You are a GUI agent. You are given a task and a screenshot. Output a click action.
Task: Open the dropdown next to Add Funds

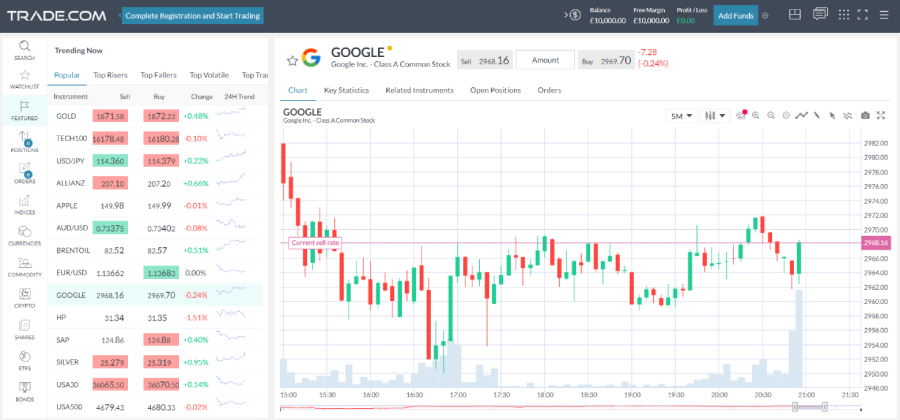click(x=765, y=15)
